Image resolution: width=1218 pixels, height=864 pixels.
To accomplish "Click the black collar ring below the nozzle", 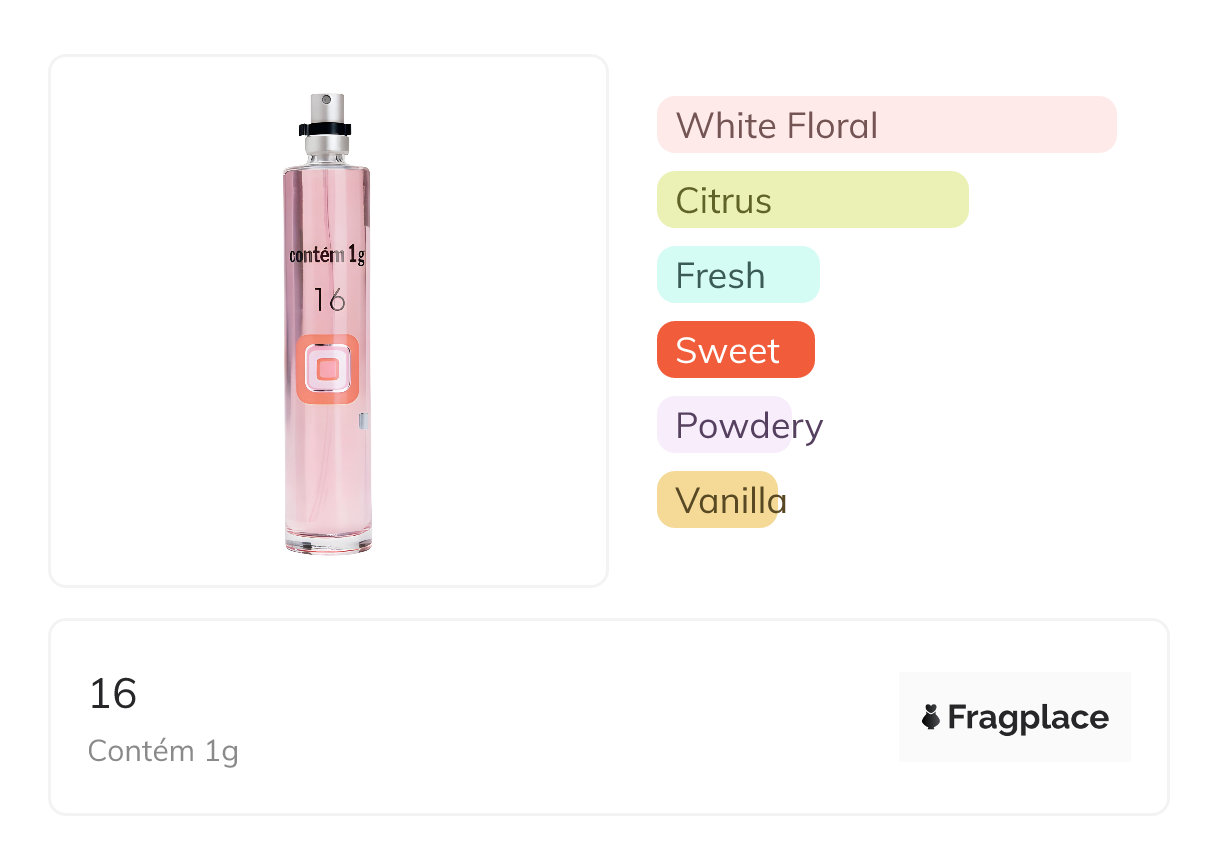I will [326, 128].
